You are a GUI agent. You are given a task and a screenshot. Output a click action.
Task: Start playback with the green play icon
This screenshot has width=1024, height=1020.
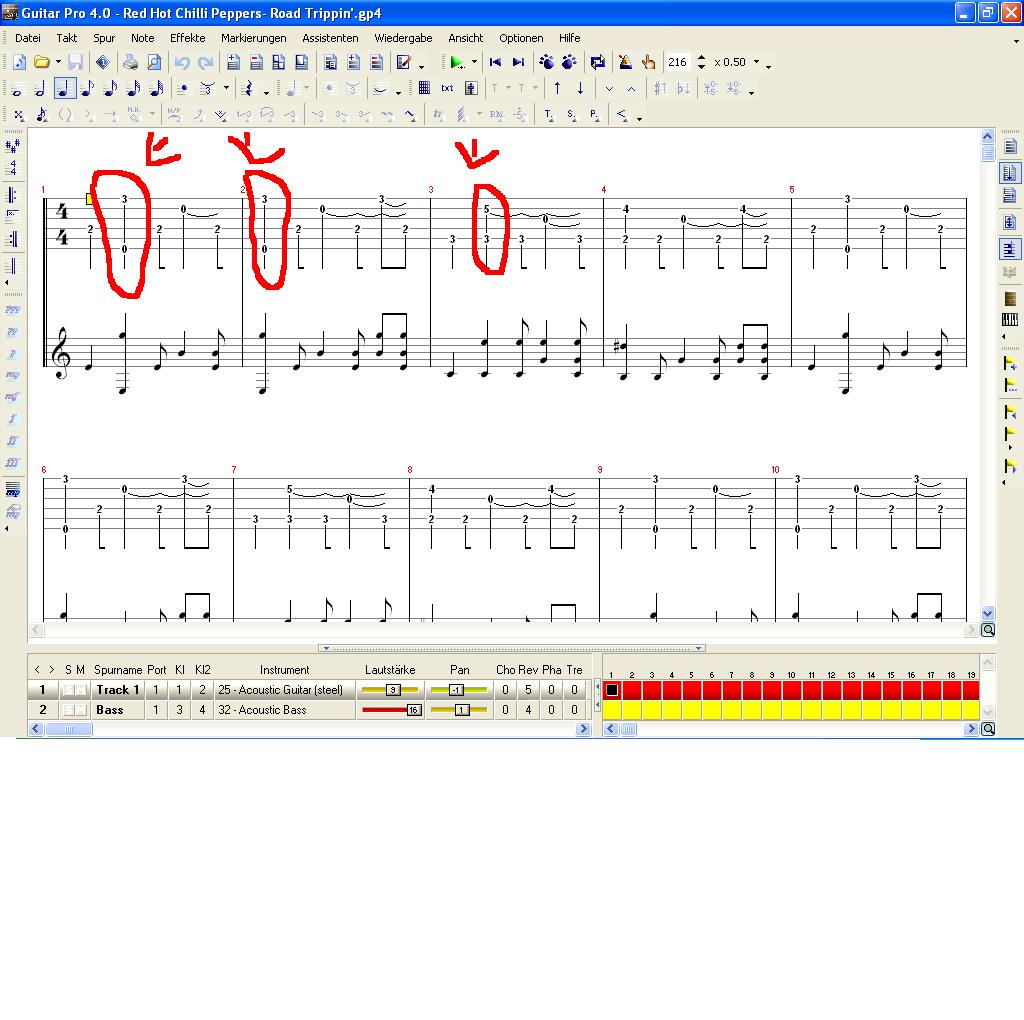[x=456, y=62]
